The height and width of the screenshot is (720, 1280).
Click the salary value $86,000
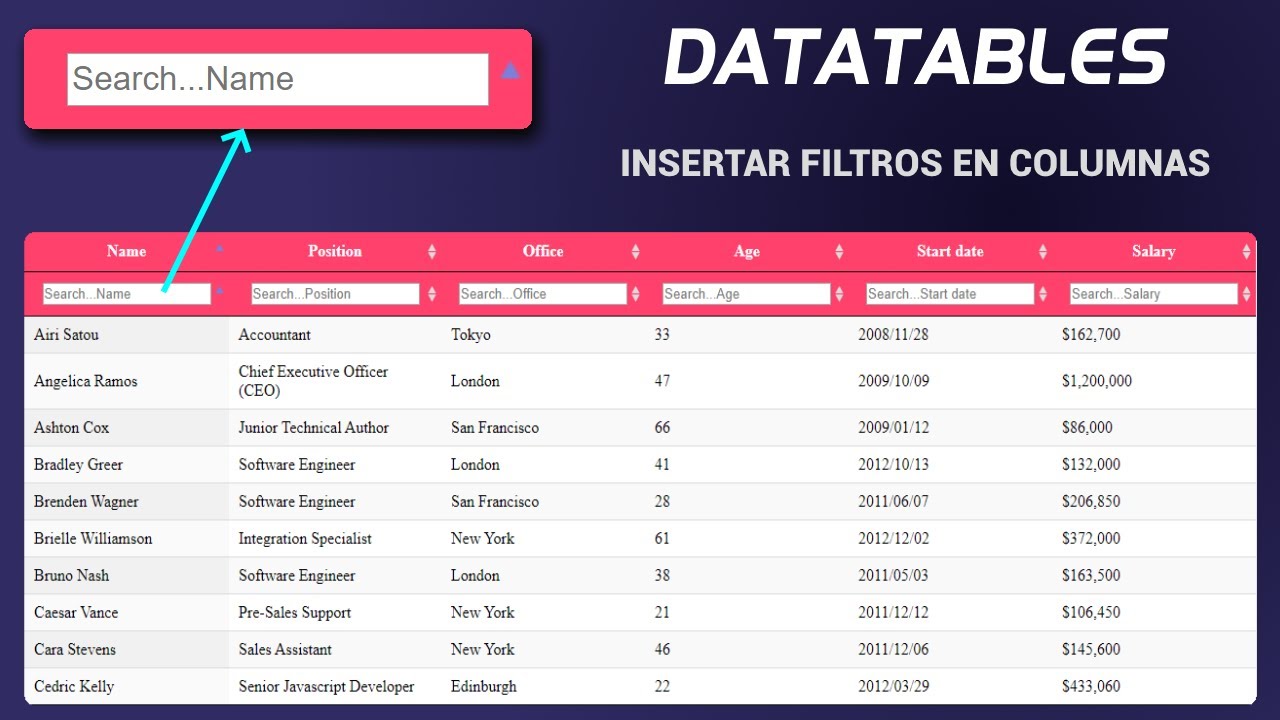(1087, 428)
